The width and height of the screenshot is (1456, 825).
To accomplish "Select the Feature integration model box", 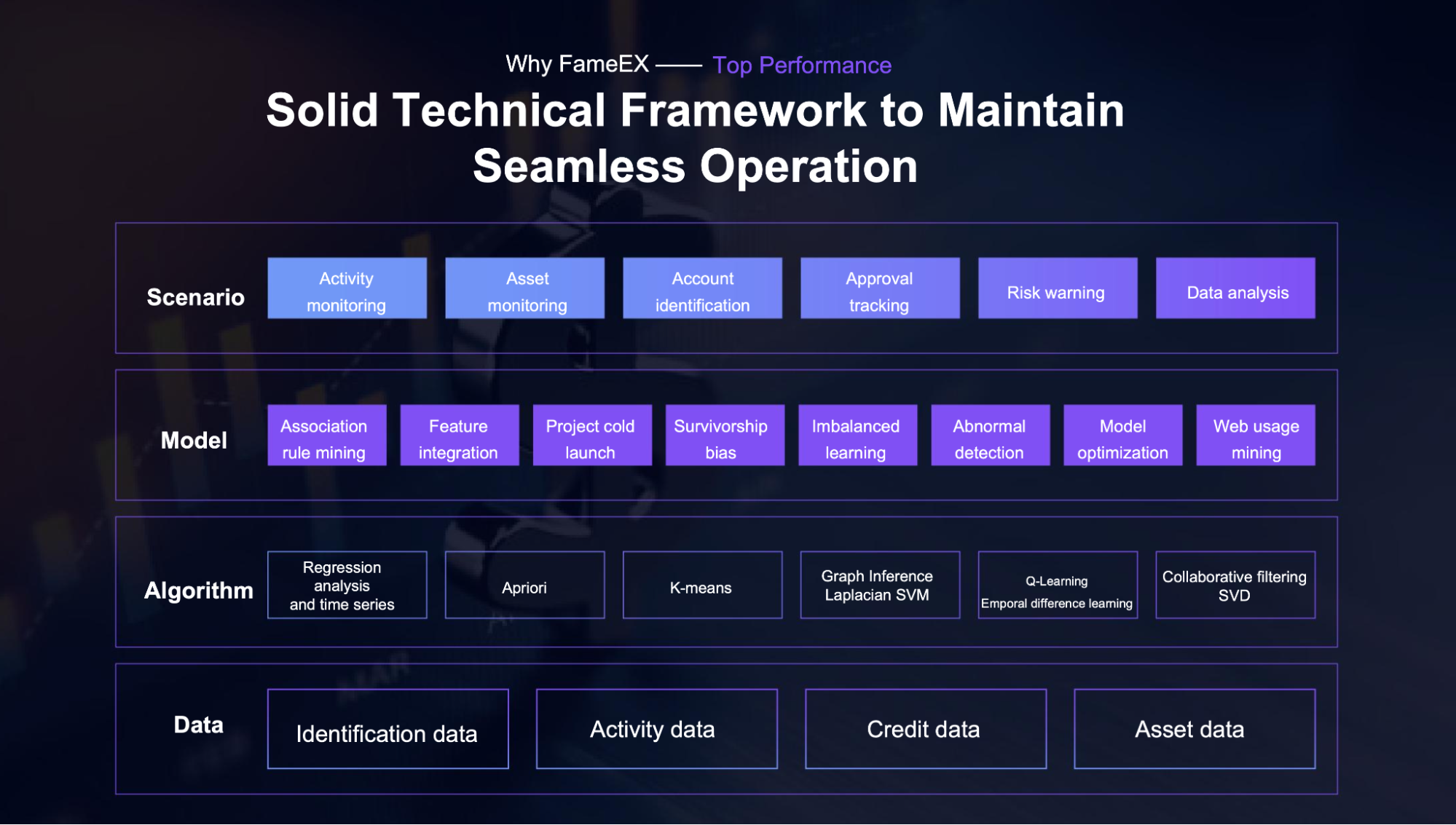I will point(460,435).
